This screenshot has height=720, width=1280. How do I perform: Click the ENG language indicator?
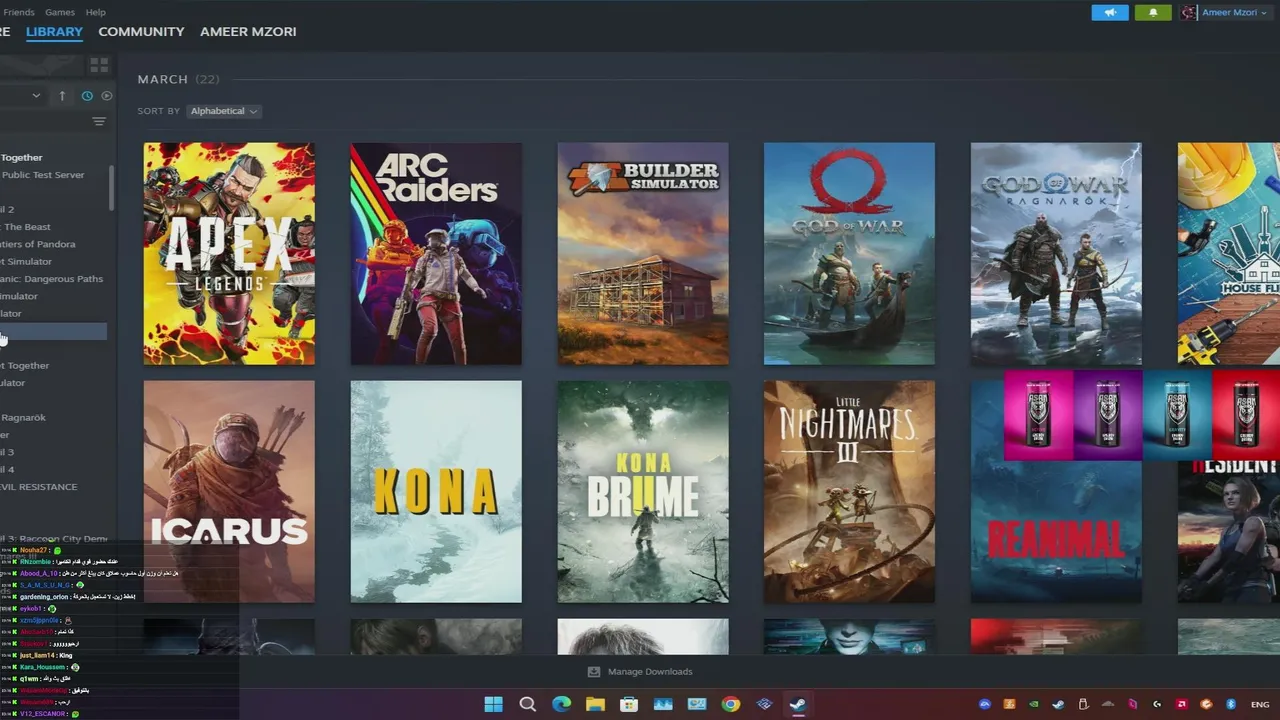(x=1259, y=704)
